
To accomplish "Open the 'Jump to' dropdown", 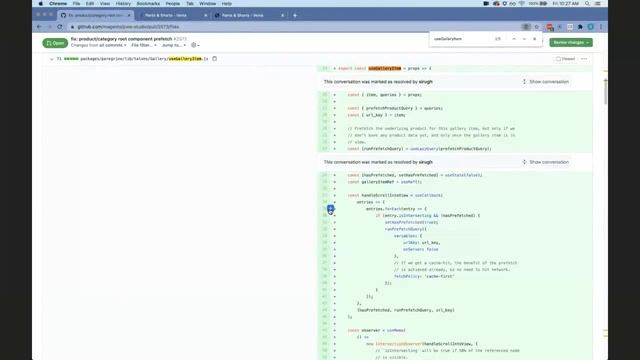I will 174,45.
